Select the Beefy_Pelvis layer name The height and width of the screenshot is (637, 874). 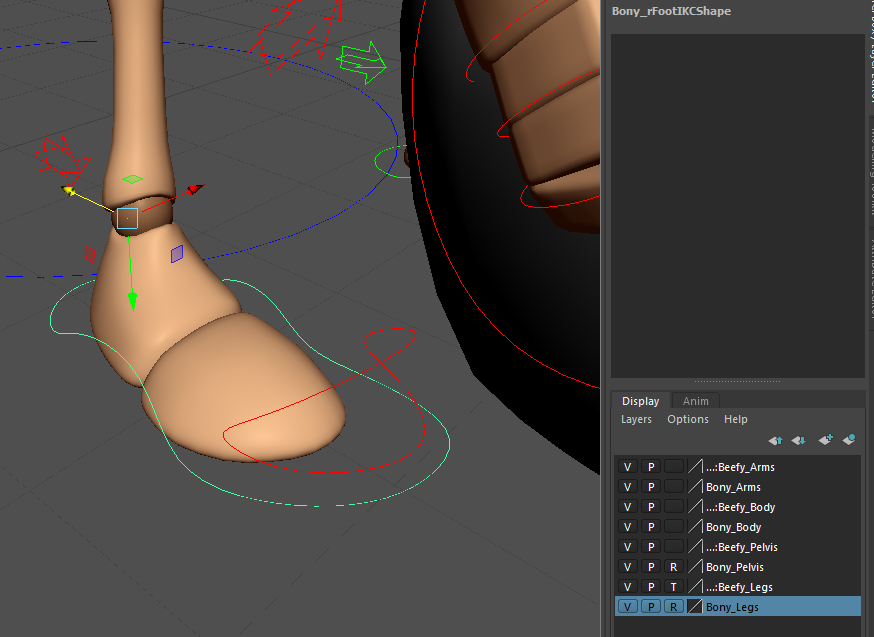[x=742, y=547]
